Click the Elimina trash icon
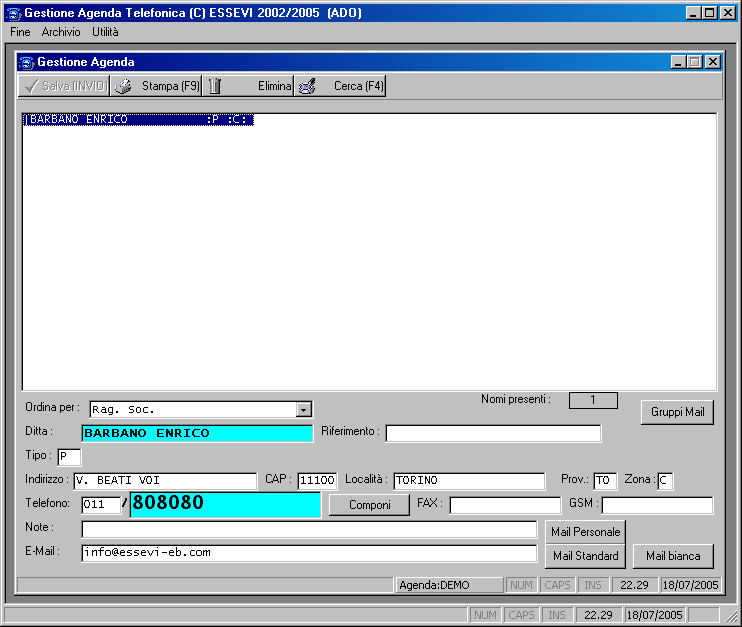742x627 pixels. (x=215, y=87)
